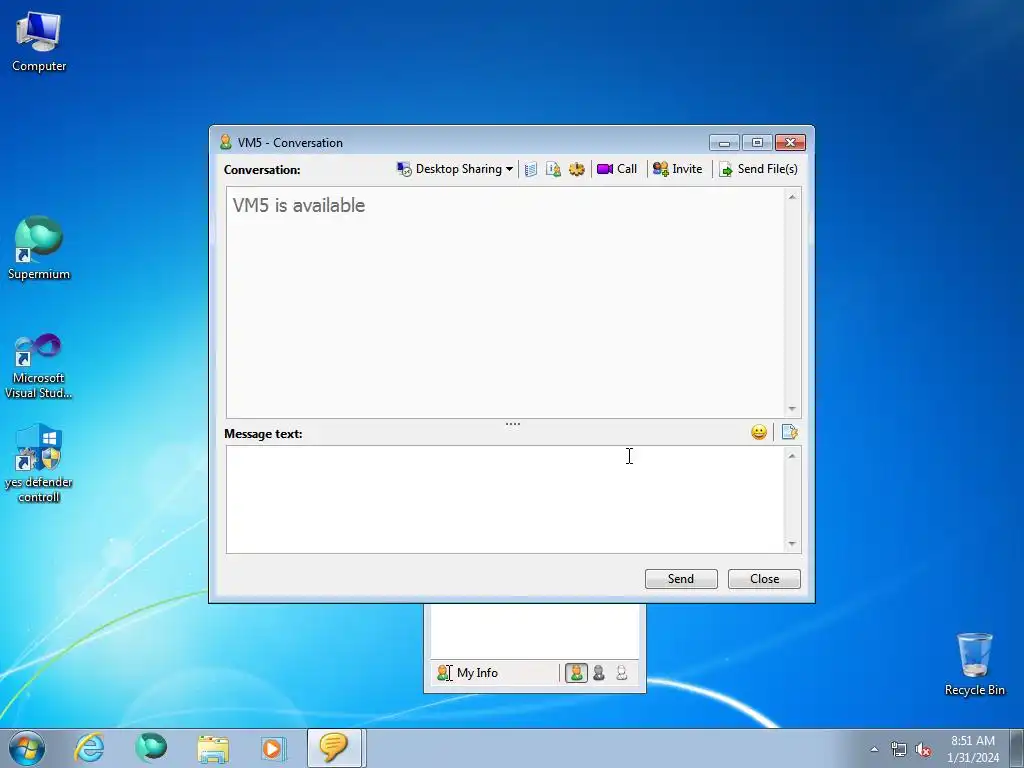Viewport: 1024px width, 768px height.
Task: Click the splitter grip between conversation and message
Action: tap(513, 424)
